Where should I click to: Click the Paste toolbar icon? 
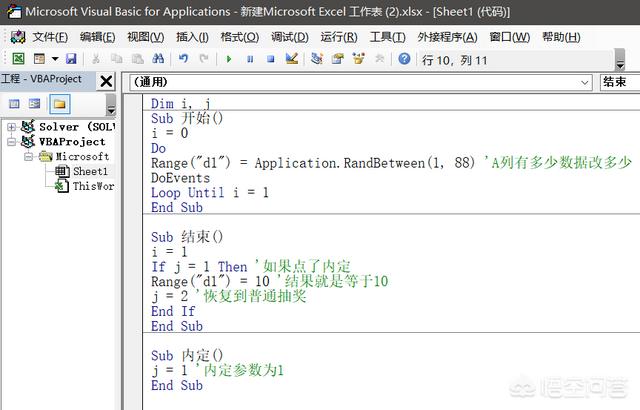click(x=138, y=59)
